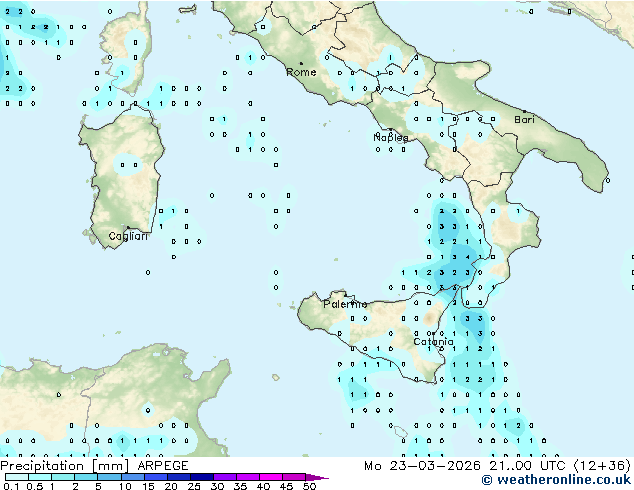
Task: Click the Cagliari city label
Action: (x=128, y=236)
